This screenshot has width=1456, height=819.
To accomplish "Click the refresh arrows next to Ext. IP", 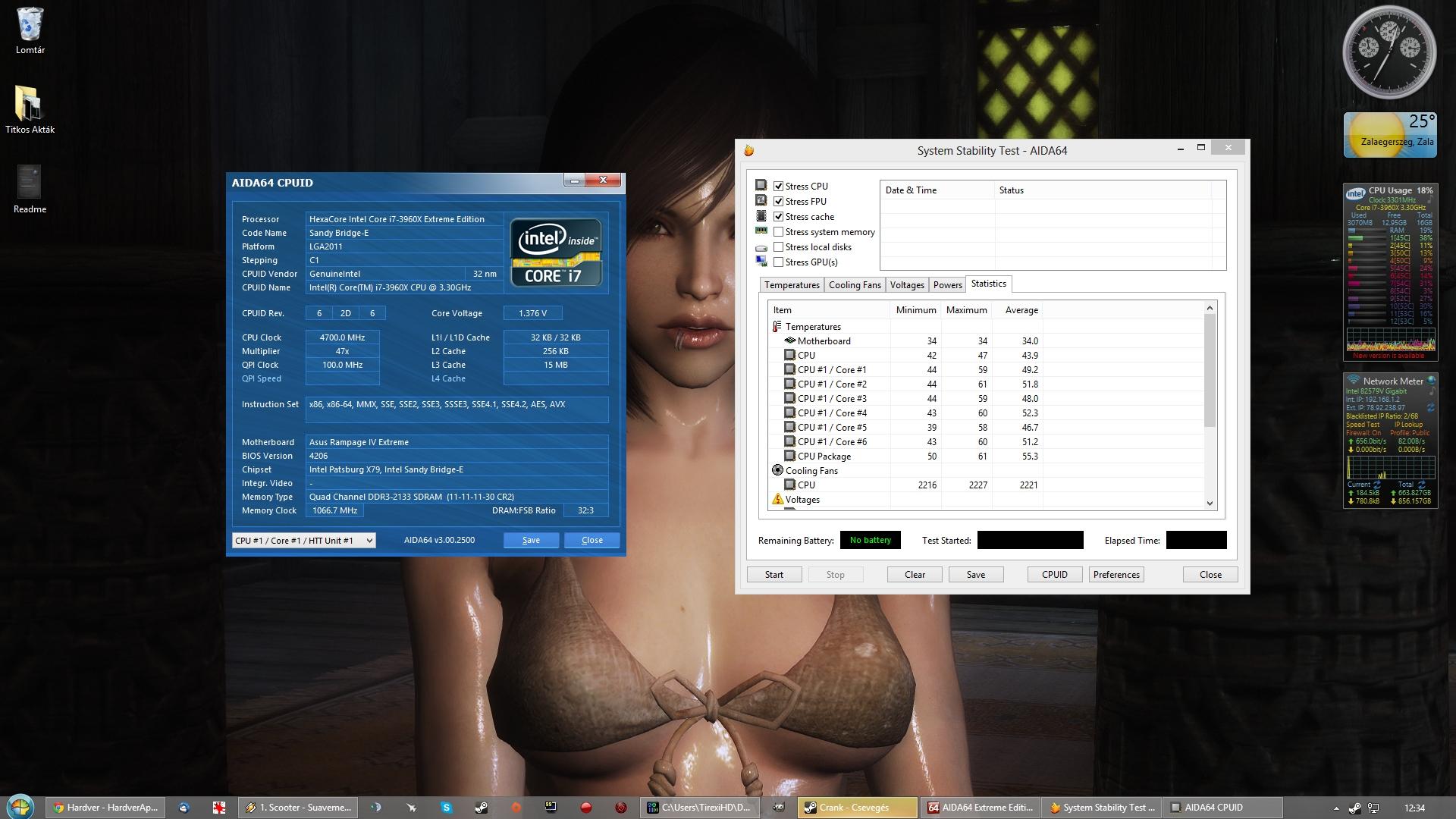I will [1430, 408].
